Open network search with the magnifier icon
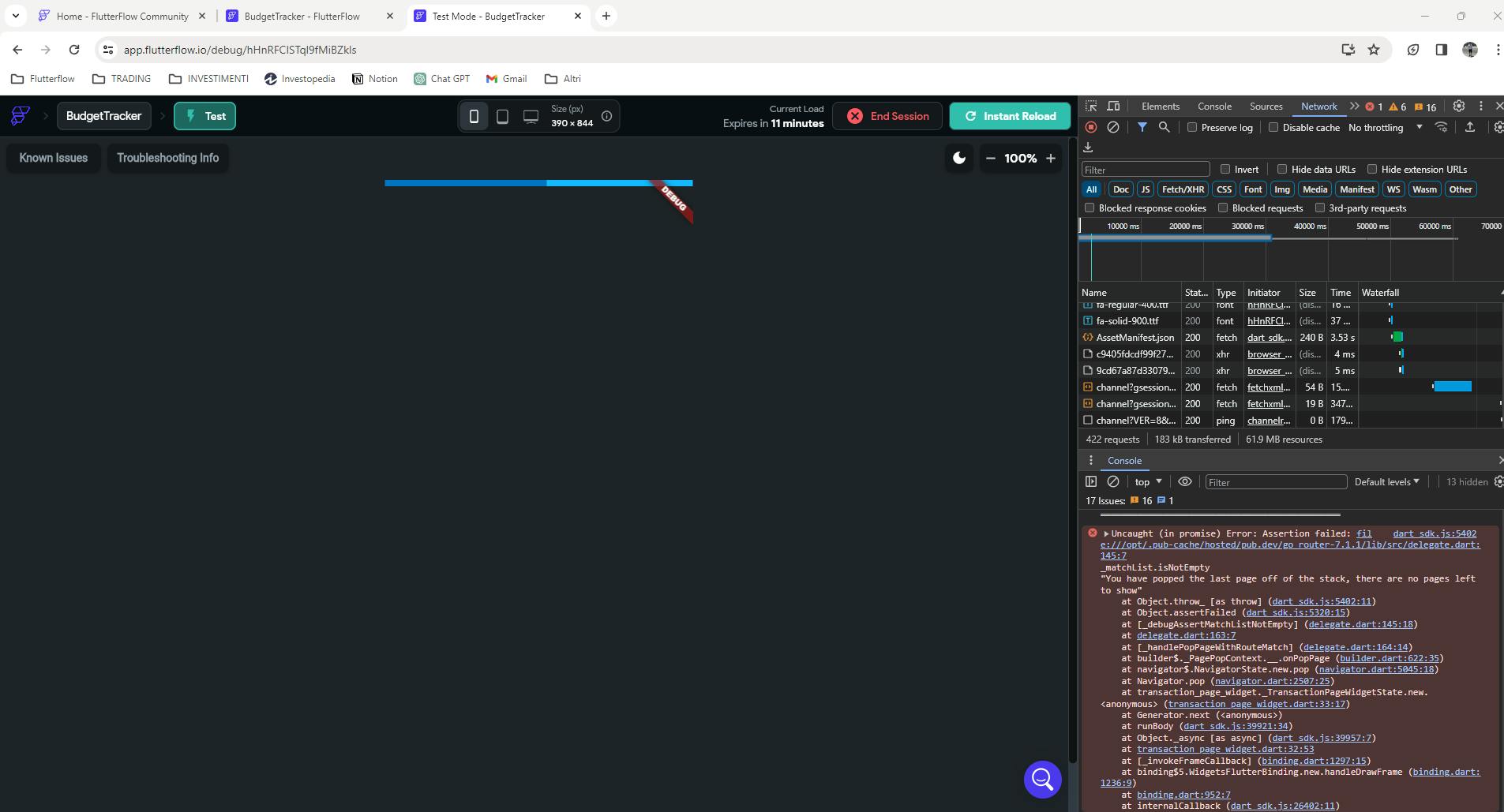This screenshot has width=1504, height=812. [1164, 127]
